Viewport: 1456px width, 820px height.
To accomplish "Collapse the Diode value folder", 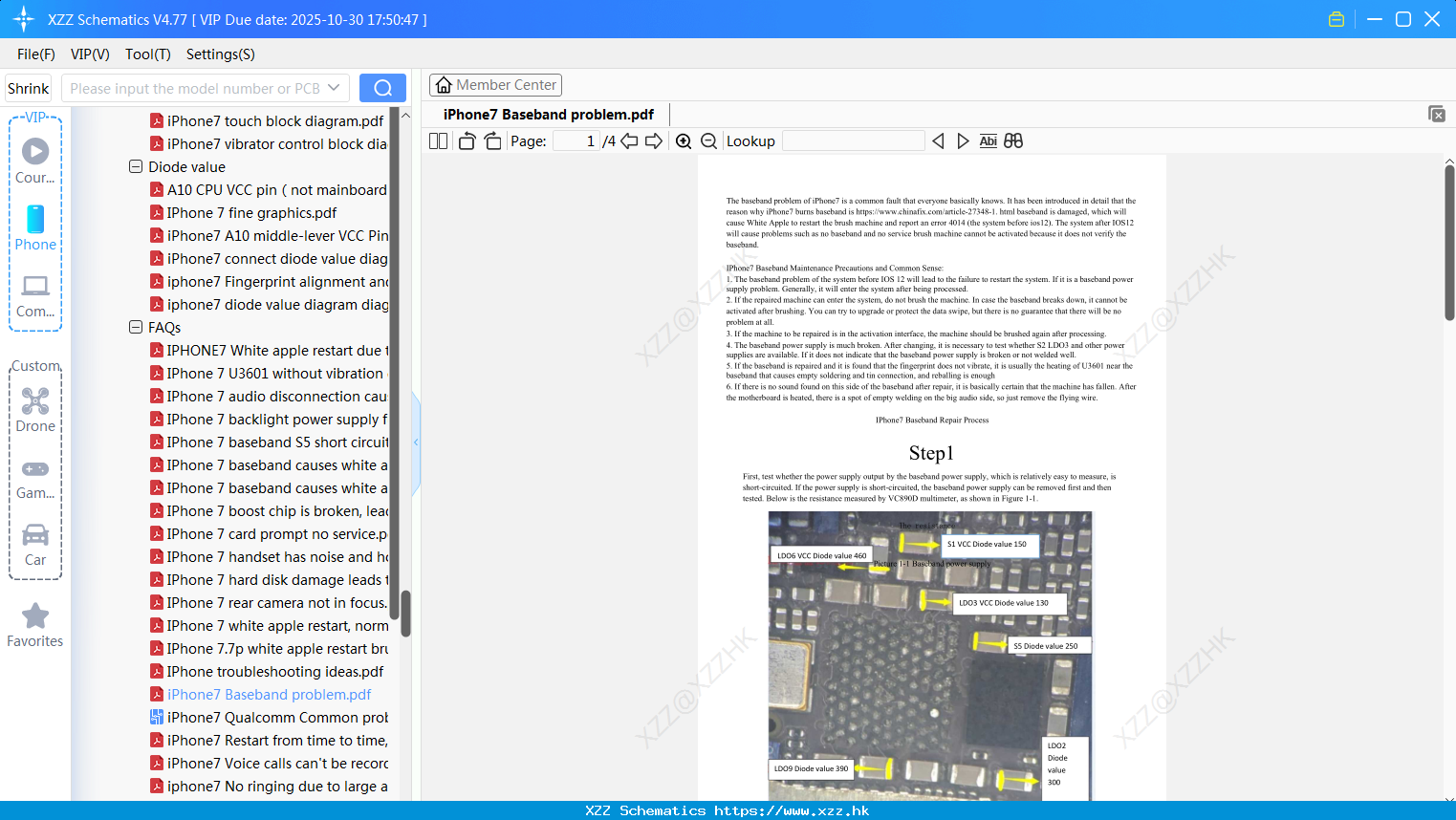I will [x=136, y=166].
